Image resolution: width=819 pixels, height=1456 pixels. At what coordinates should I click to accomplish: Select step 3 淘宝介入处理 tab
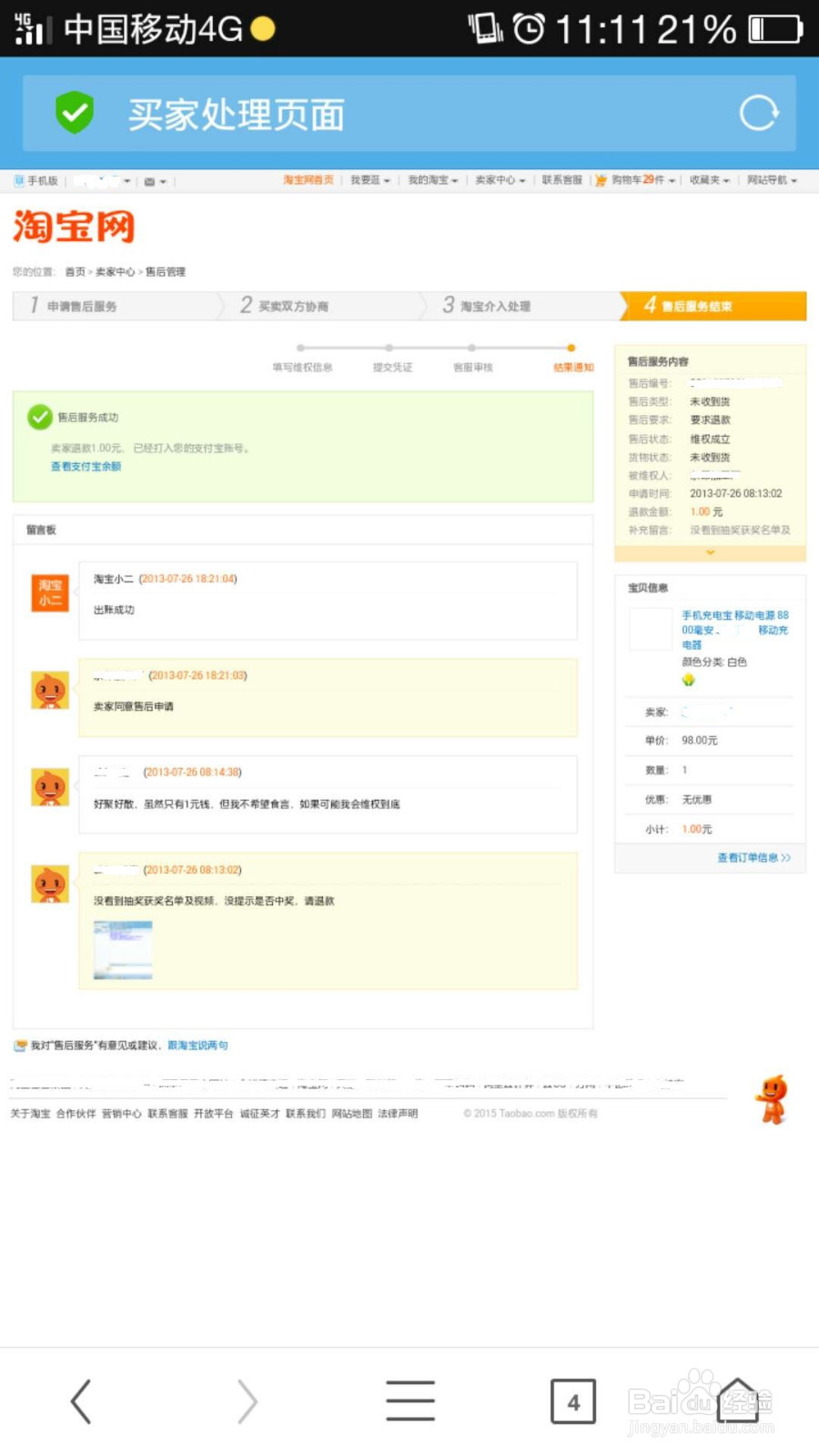(523, 306)
